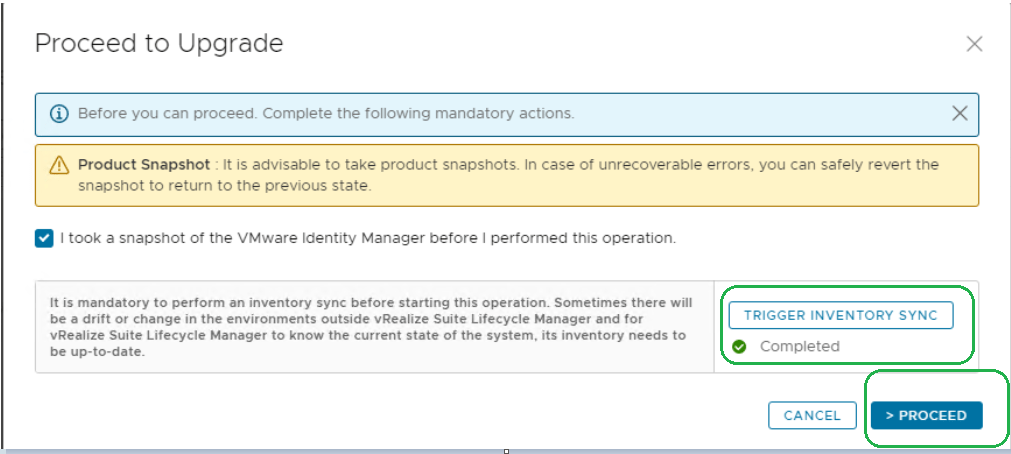
Task: Click the bold "Product Snapshot" label
Action: click(x=144, y=164)
